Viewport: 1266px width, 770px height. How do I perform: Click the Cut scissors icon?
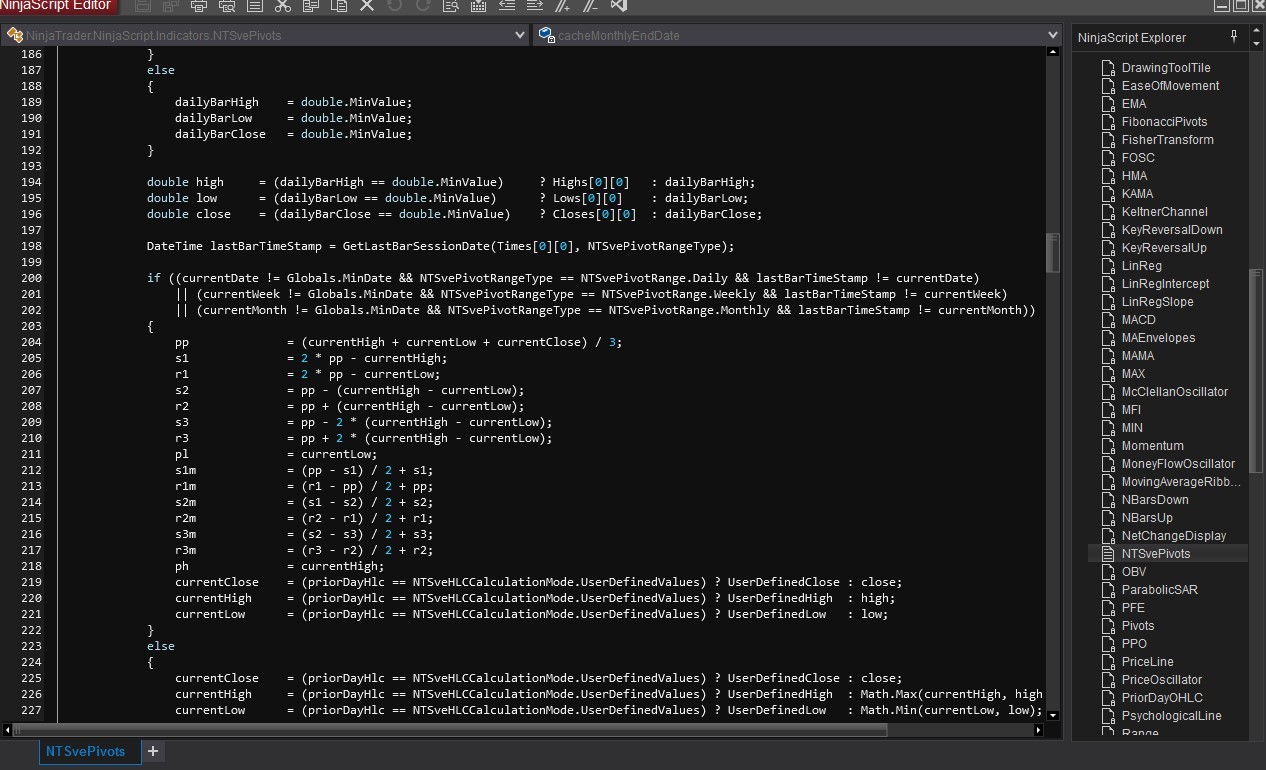283,6
